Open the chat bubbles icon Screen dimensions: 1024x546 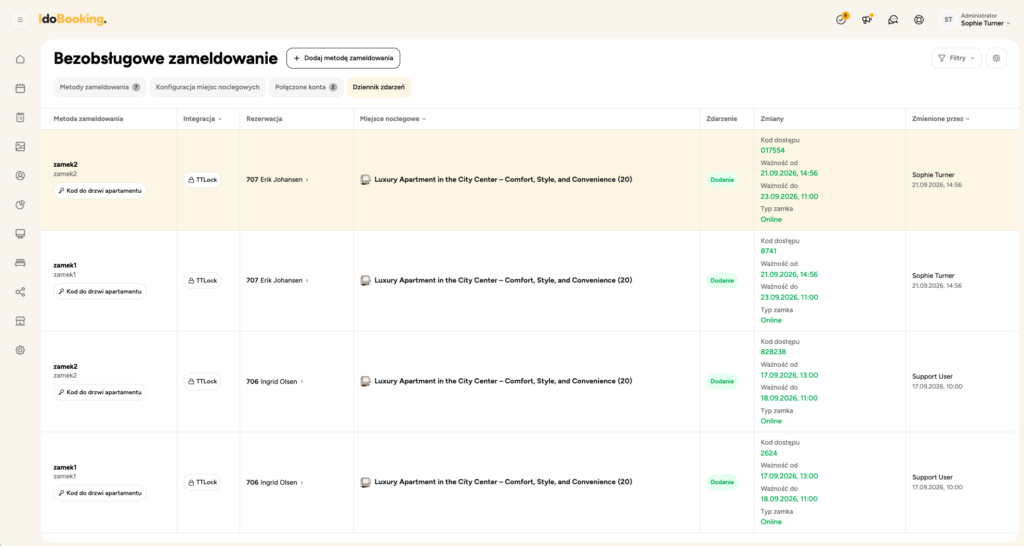tap(893, 20)
